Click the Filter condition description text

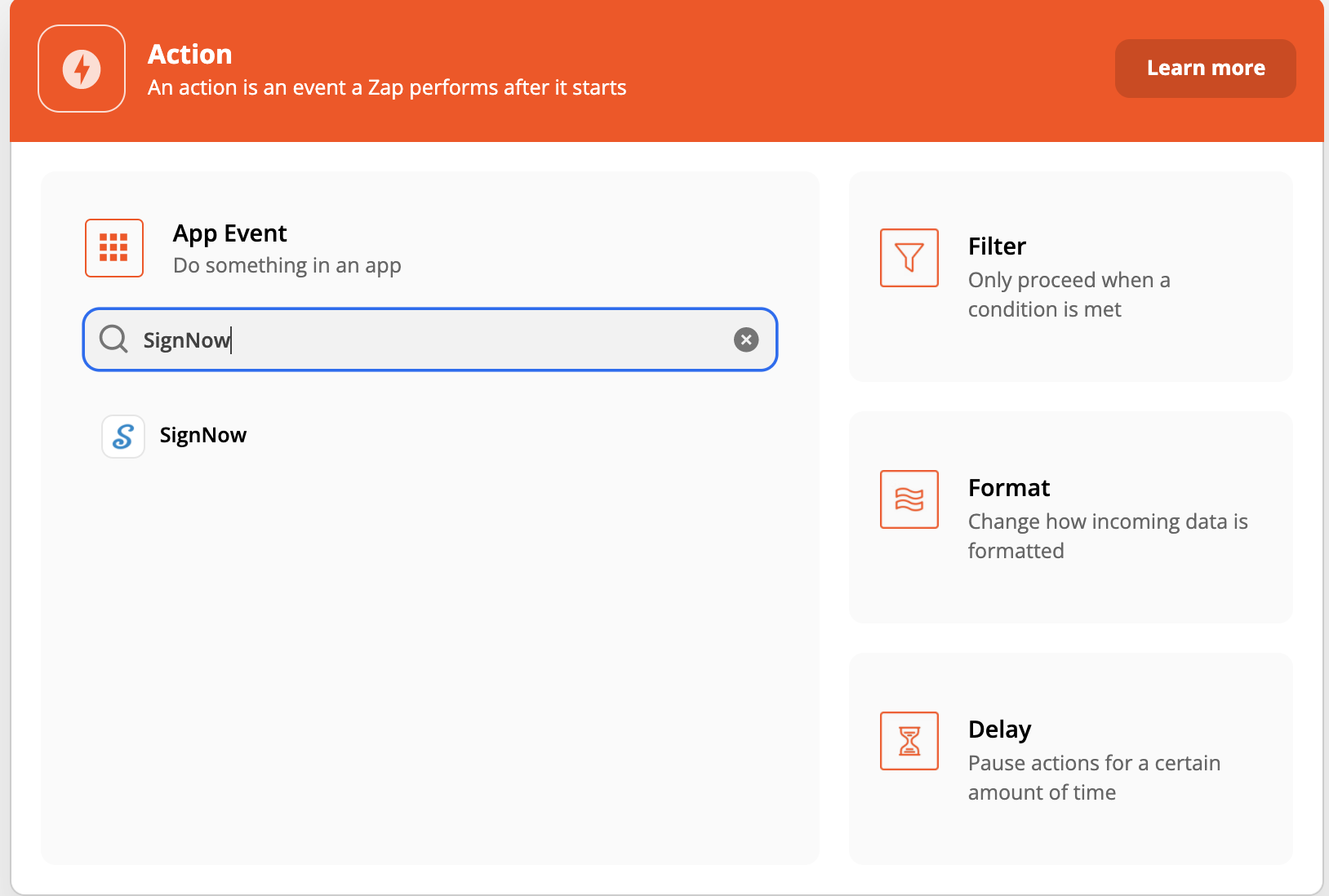1069,294
